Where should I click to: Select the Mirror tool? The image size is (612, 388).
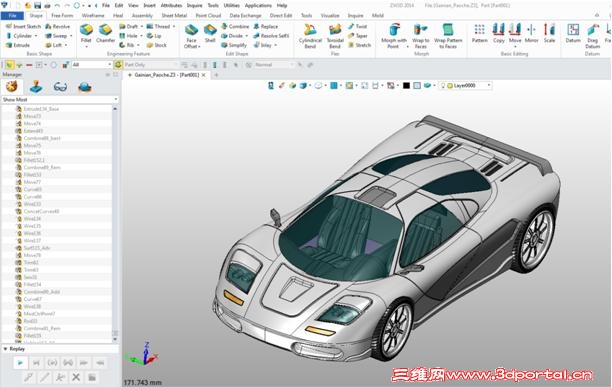pyautogui.click(x=532, y=34)
